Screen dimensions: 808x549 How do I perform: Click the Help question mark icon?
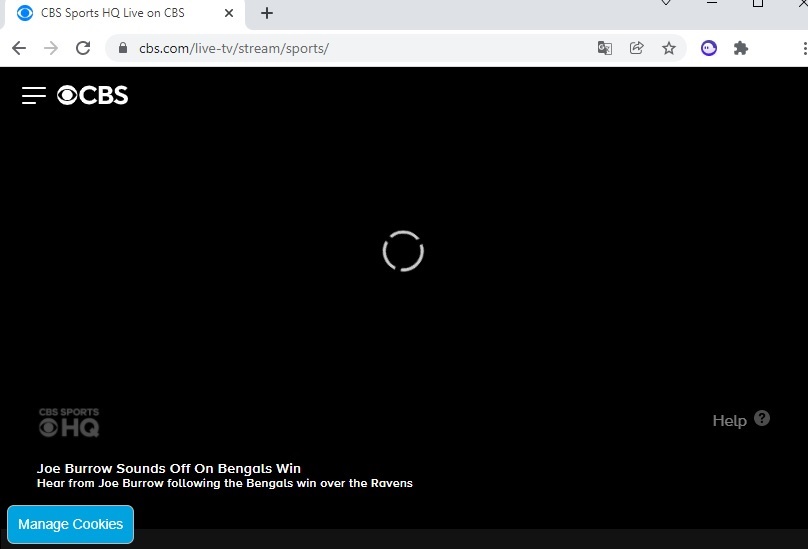[762, 418]
